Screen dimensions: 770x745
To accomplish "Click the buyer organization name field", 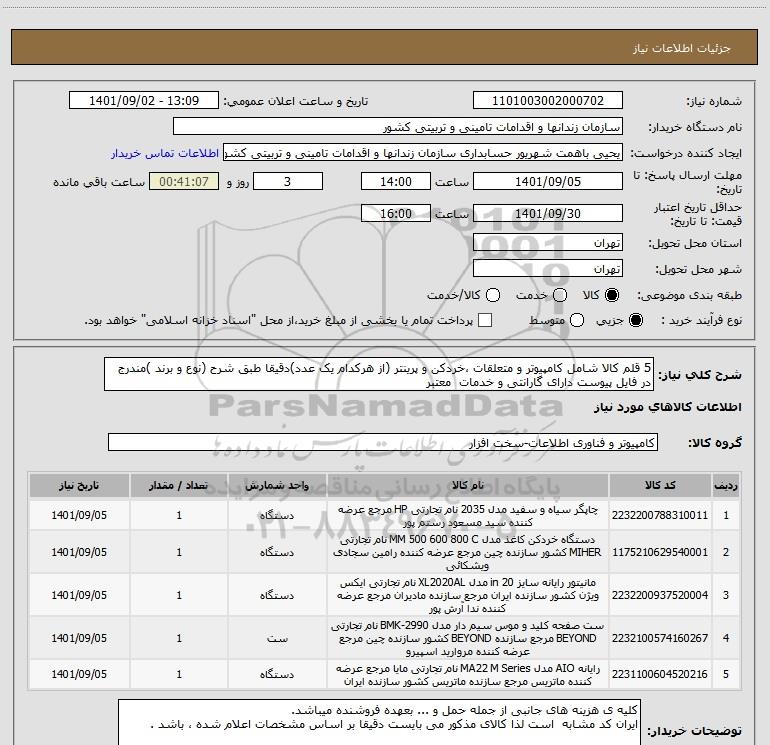I will [x=398, y=127].
